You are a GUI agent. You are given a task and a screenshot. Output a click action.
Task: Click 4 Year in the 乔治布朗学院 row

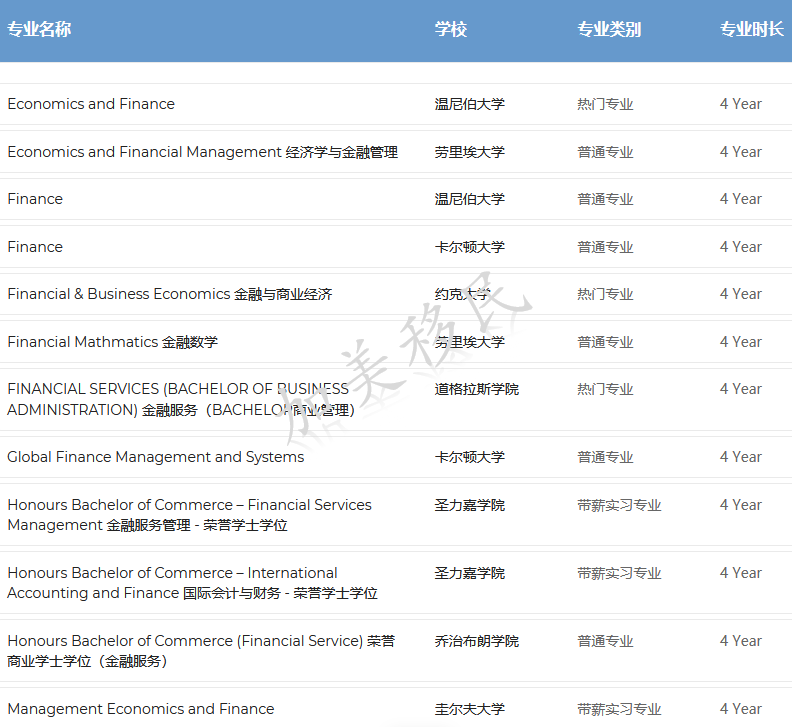[740, 641]
